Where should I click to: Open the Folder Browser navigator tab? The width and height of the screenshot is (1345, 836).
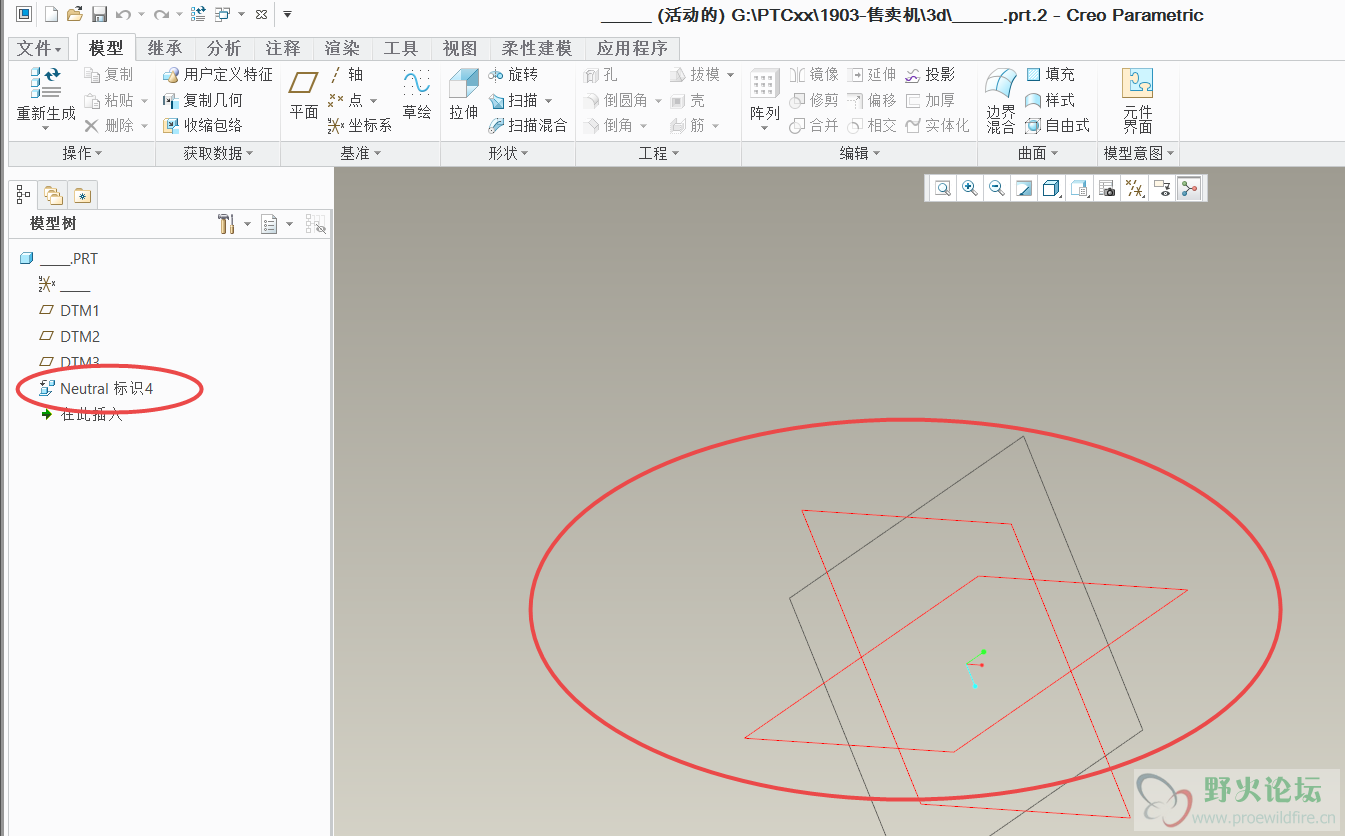coord(53,195)
